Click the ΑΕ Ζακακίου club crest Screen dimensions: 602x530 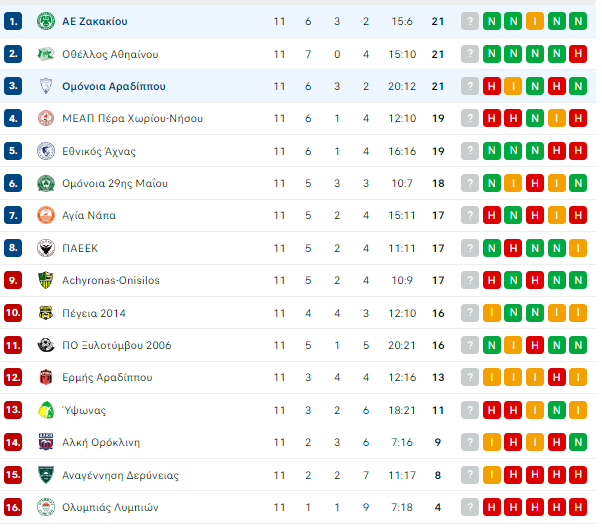(45, 21)
